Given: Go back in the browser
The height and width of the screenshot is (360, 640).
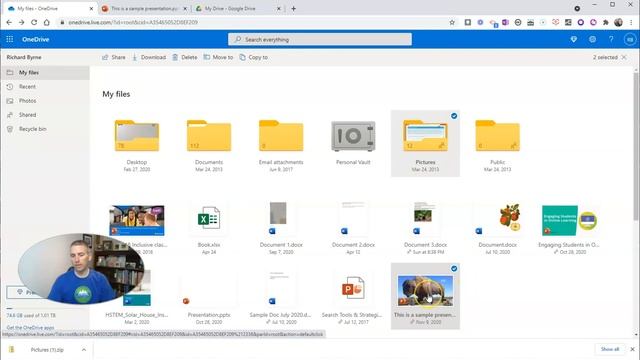Looking at the screenshot, I should 9,22.
